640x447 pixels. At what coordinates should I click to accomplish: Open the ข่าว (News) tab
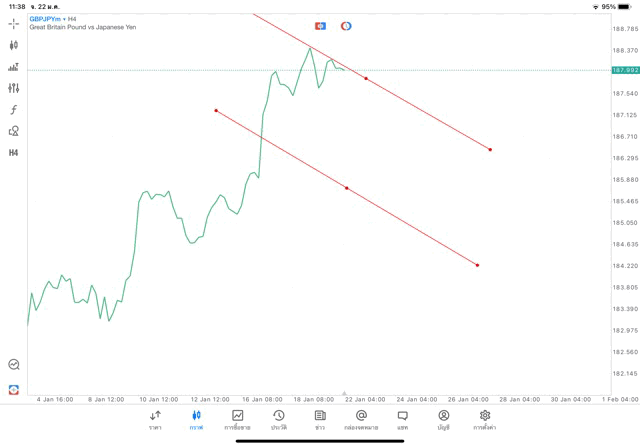(320, 420)
